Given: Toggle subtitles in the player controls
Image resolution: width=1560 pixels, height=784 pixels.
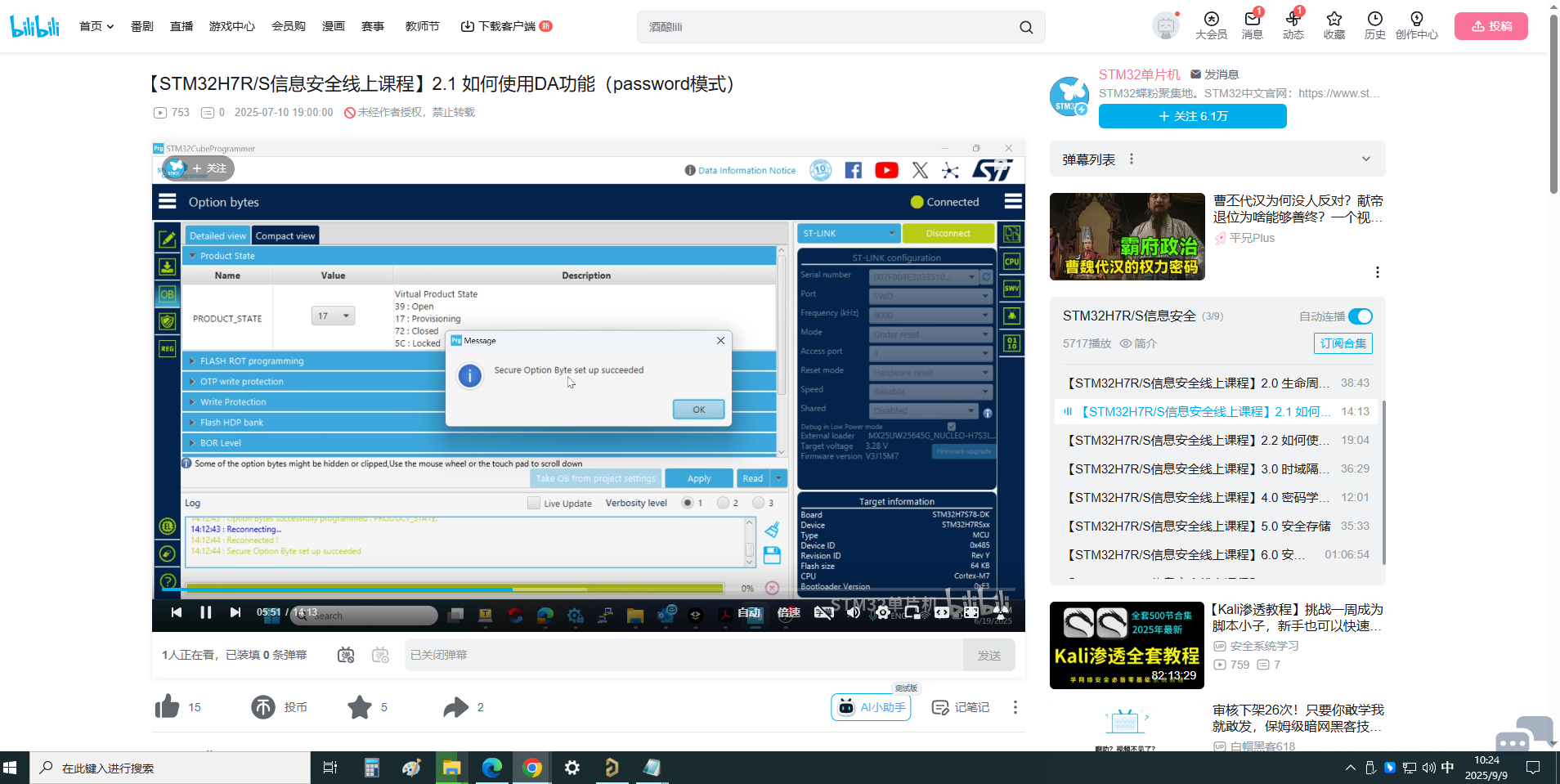Looking at the screenshot, I should (x=824, y=612).
